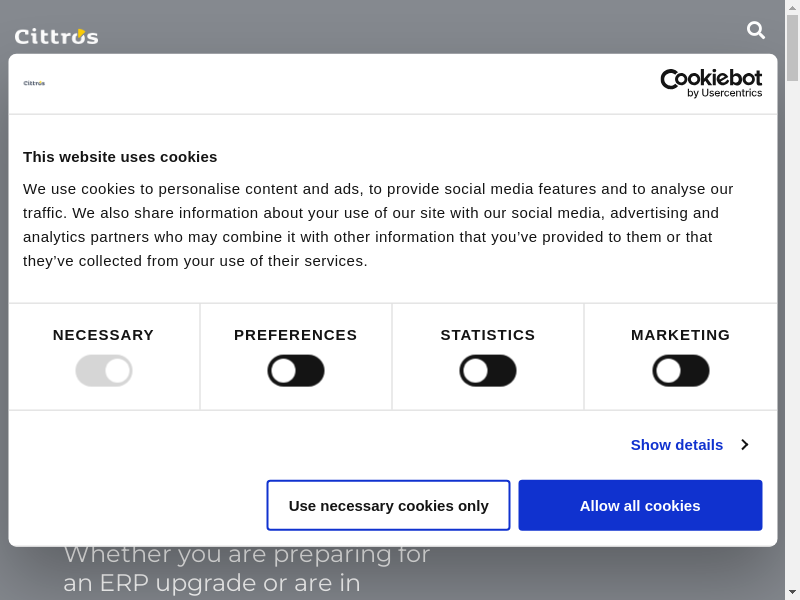The width and height of the screenshot is (800, 600).
Task: Open the search magnifier icon
Action: coord(756,30)
